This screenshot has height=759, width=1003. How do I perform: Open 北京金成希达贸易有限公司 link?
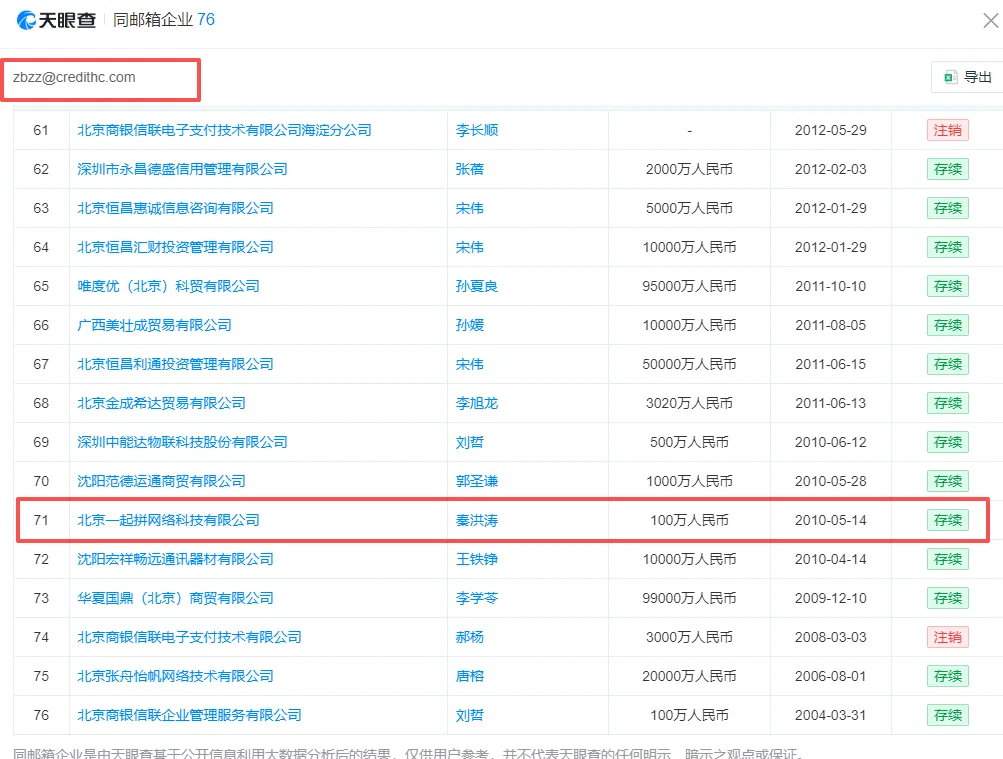[x=161, y=403]
